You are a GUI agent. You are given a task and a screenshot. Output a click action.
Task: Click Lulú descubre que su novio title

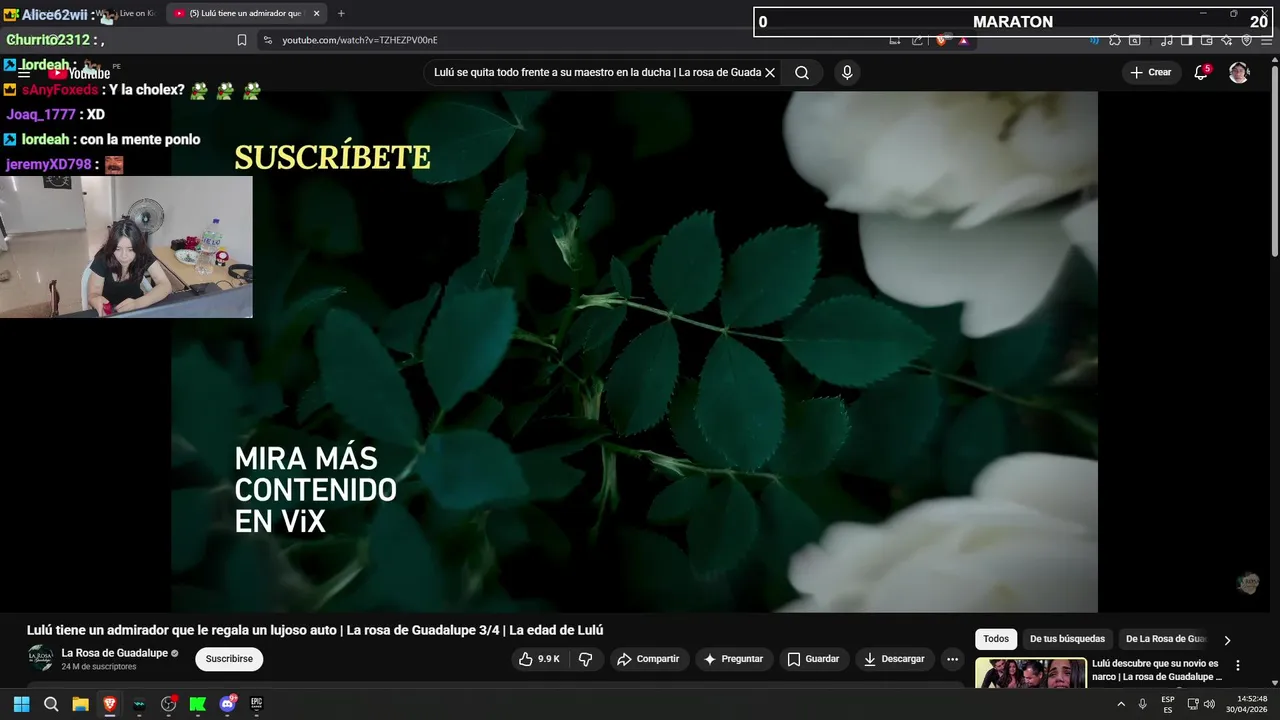tap(1157, 670)
